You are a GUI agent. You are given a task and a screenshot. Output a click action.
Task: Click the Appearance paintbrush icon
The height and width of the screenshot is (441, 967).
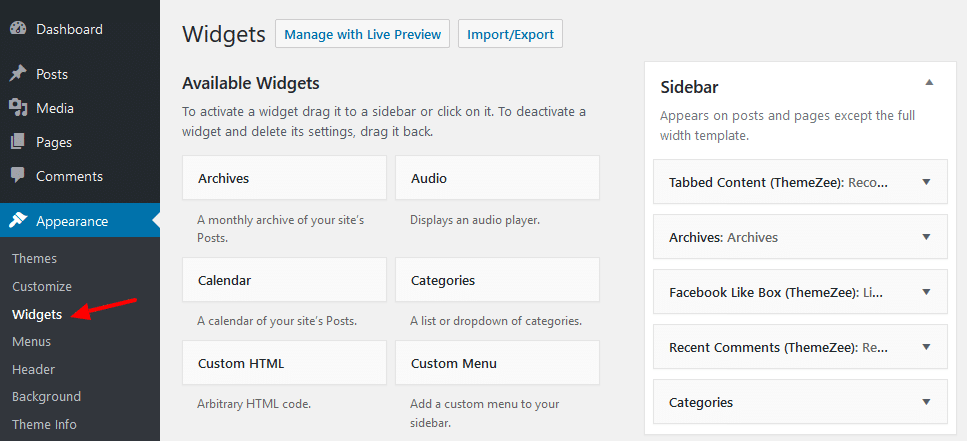click(18, 221)
